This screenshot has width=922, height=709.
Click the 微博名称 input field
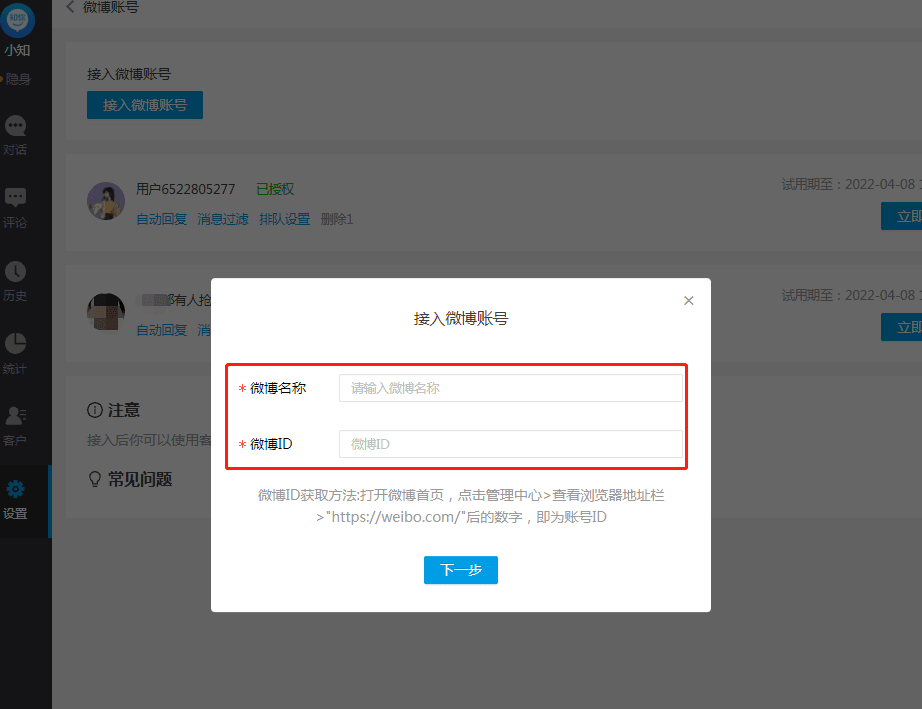pos(510,388)
